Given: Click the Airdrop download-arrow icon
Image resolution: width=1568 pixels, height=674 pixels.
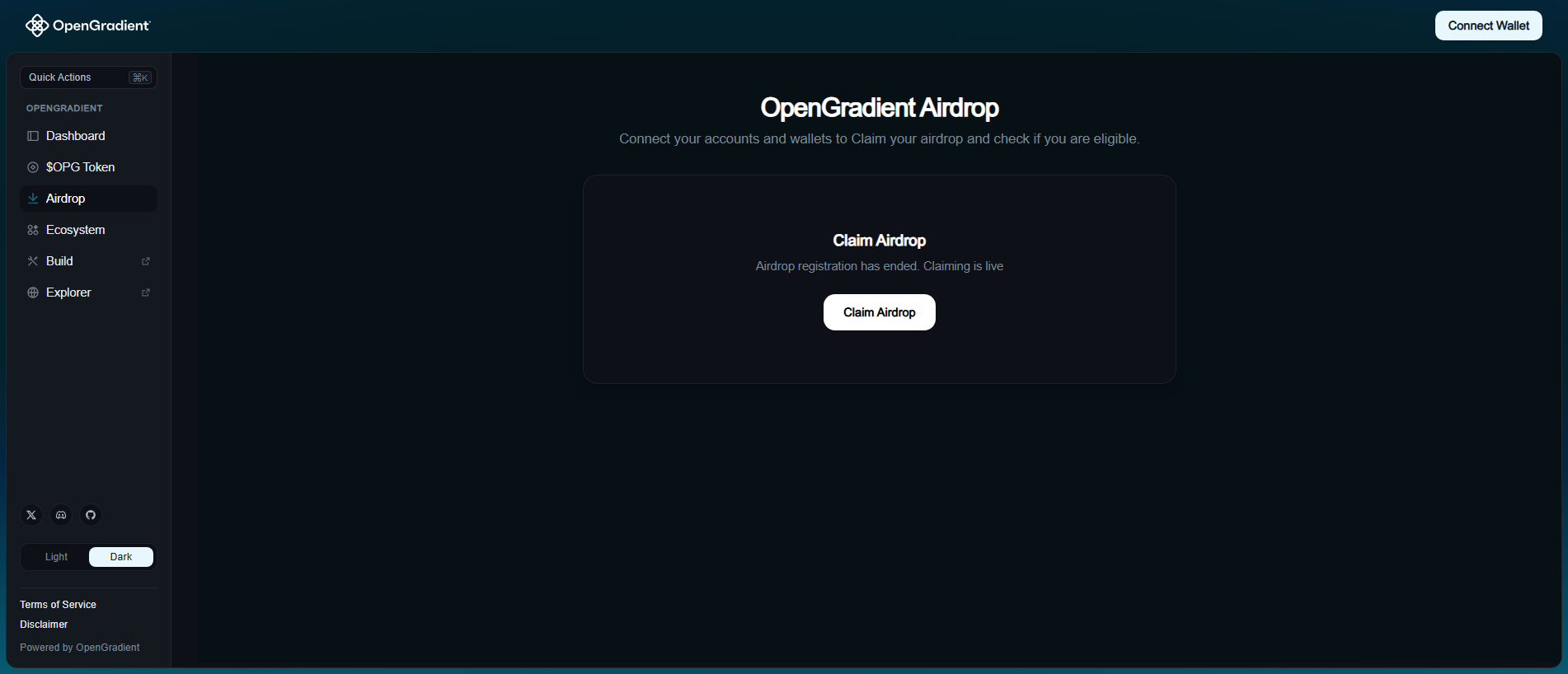Looking at the screenshot, I should (33, 199).
